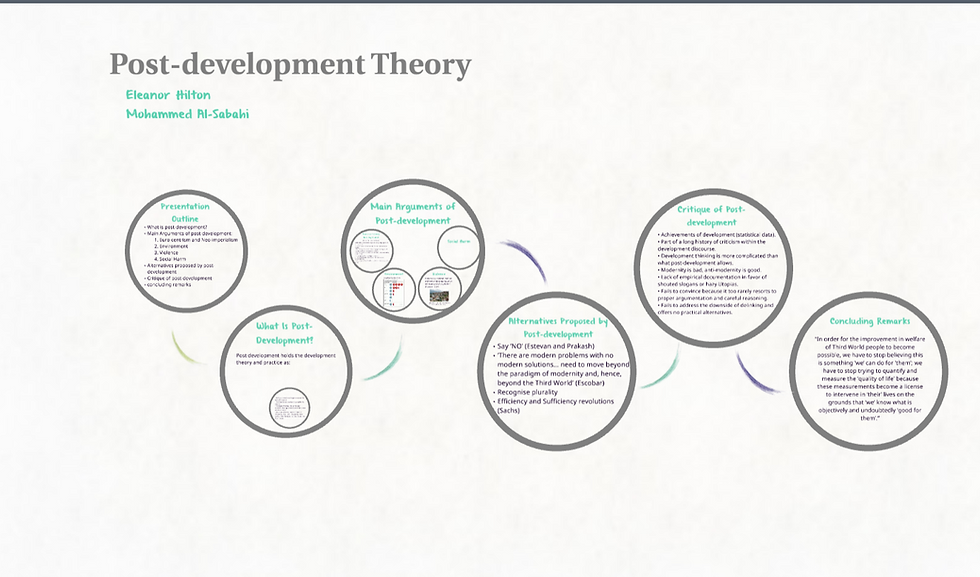The height and width of the screenshot is (577, 980).
Task: Open the Violence sub-circle with photo
Action: point(440,289)
